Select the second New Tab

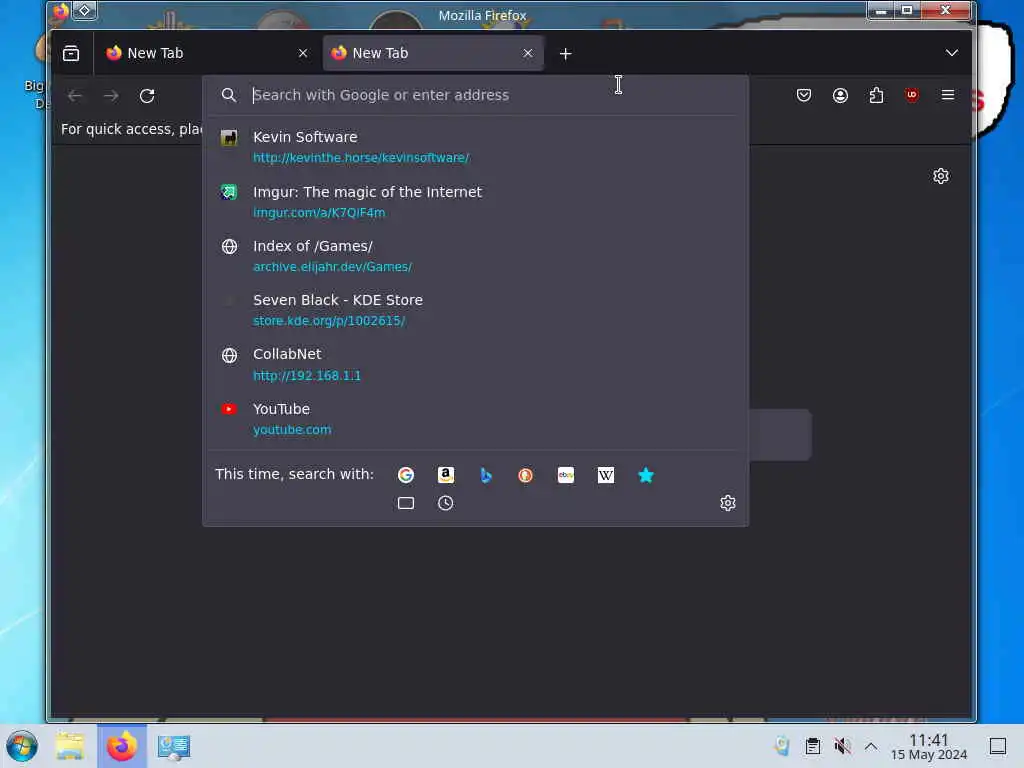[x=433, y=53]
